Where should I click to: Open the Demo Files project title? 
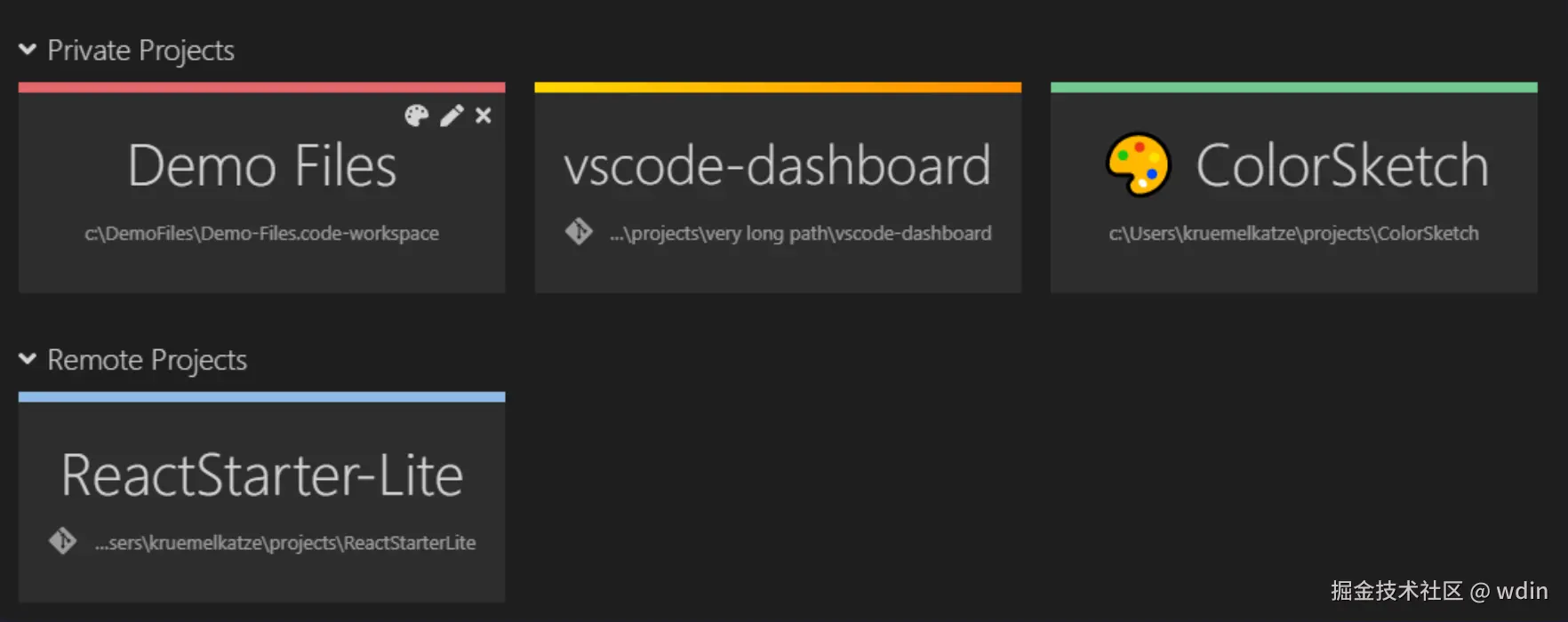(262, 166)
